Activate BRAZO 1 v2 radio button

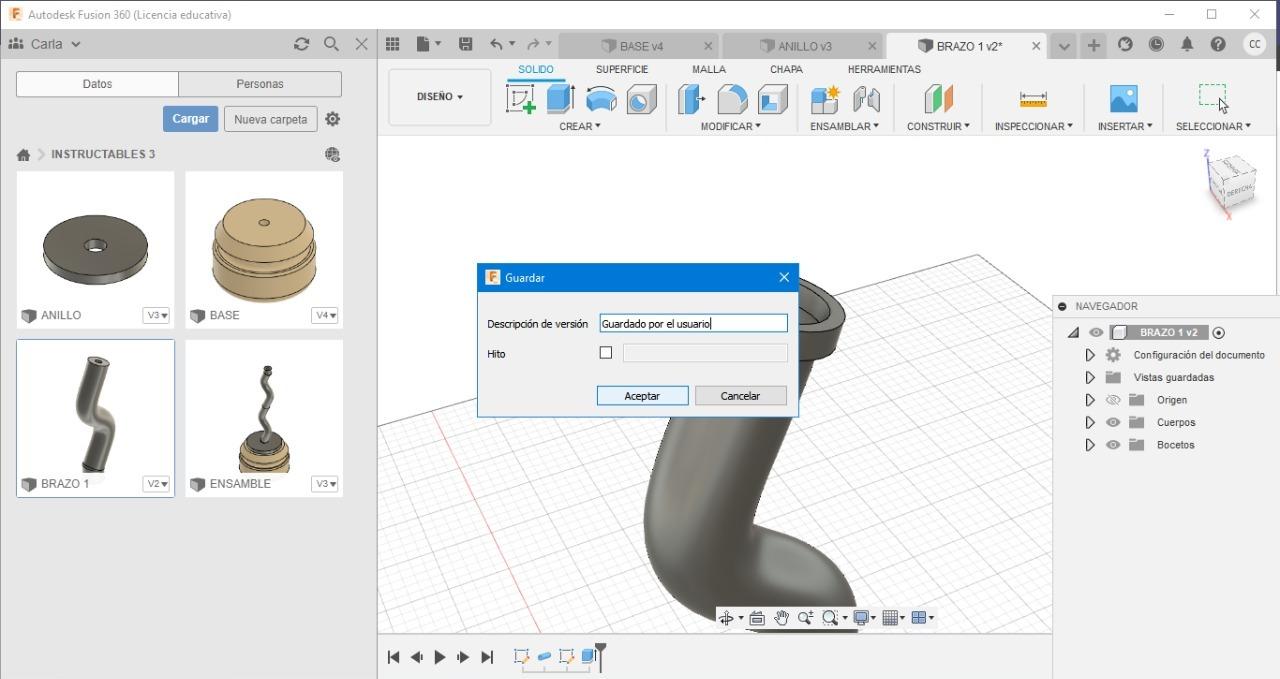1219,333
